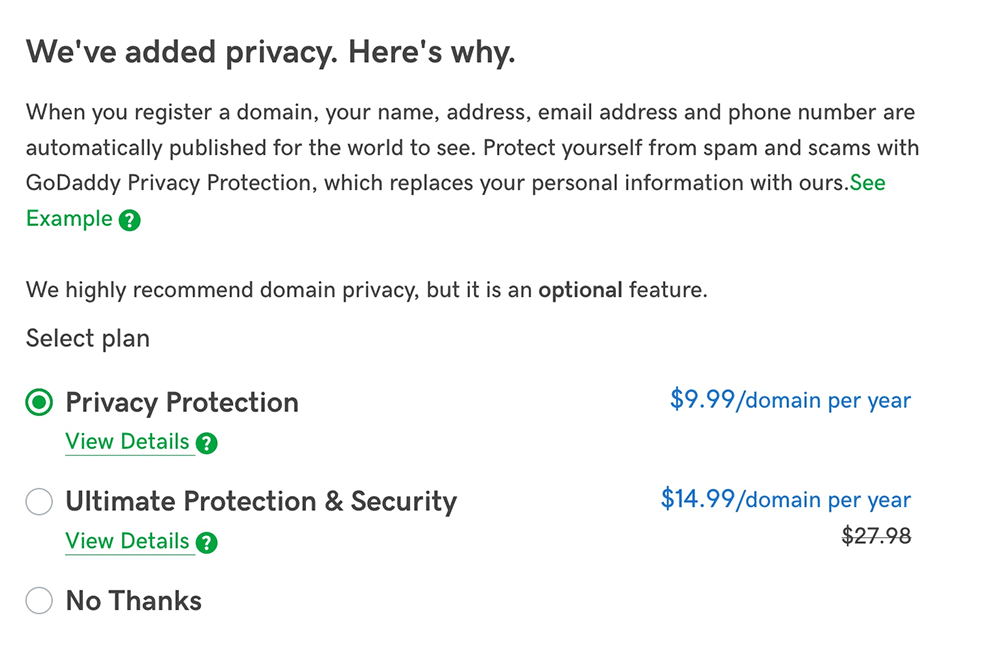Click the "Select plan" text
The width and height of the screenshot is (1000, 665).
click(88, 339)
